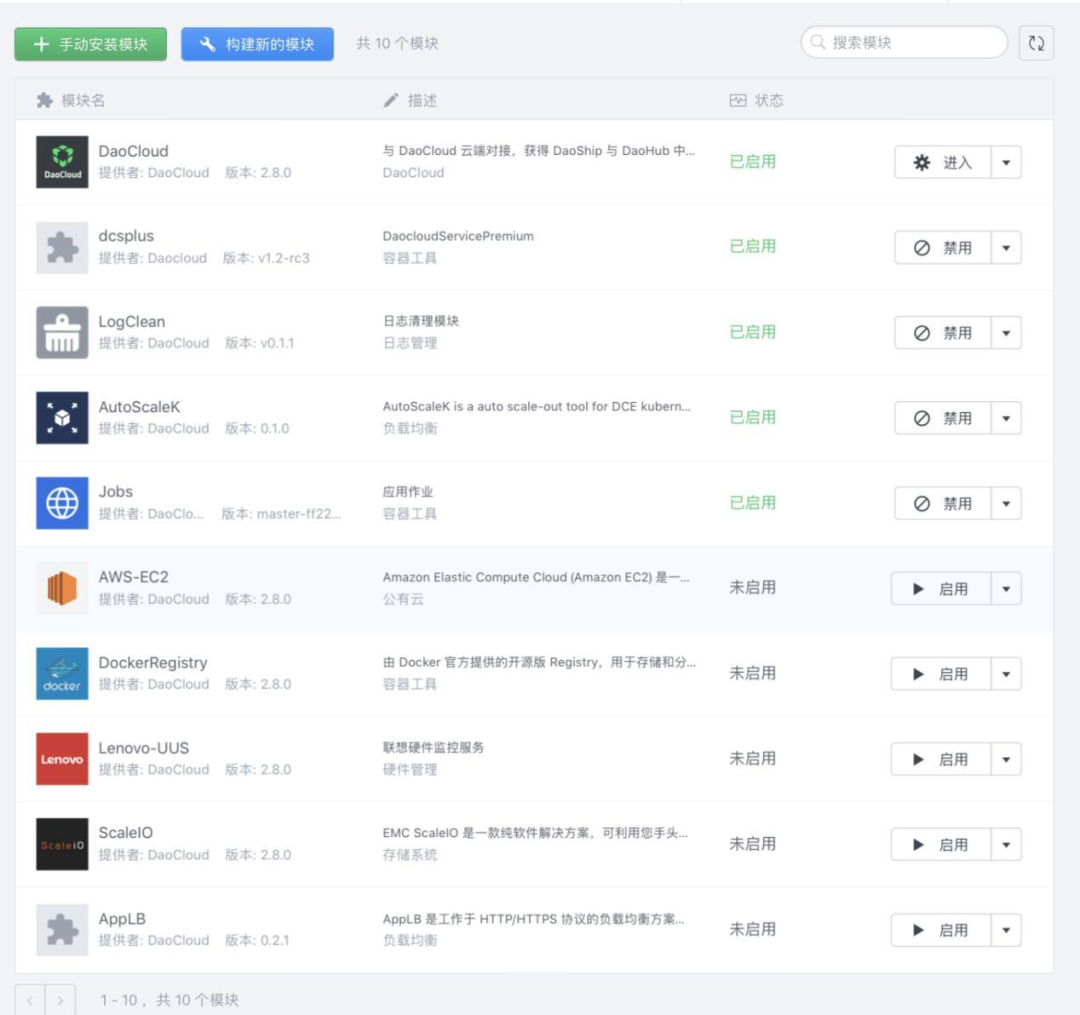1080x1015 pixels.
Task: Enable the AWS-EC2 module with 启用
Action: [941, 589]
